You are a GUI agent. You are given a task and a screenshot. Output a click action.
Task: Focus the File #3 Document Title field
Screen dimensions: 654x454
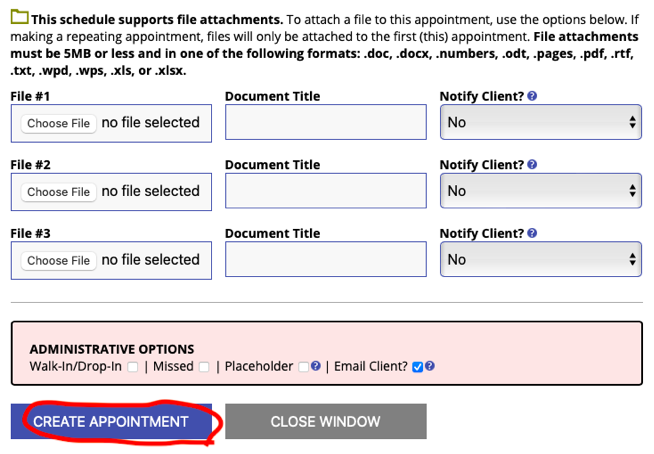(x=326, y=259)
